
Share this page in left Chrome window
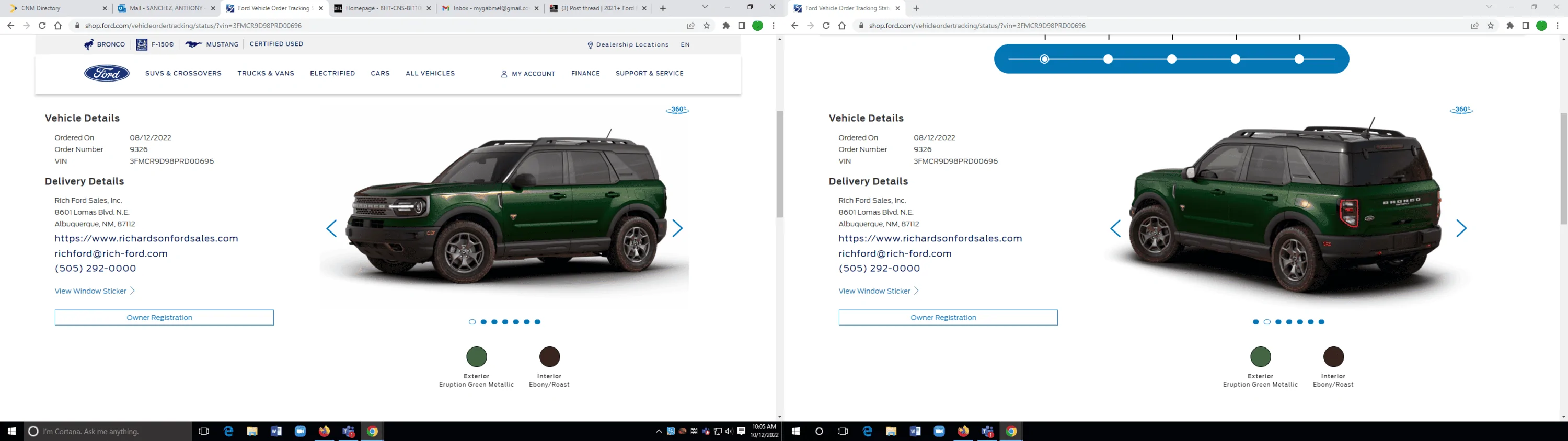pos(691,26)
